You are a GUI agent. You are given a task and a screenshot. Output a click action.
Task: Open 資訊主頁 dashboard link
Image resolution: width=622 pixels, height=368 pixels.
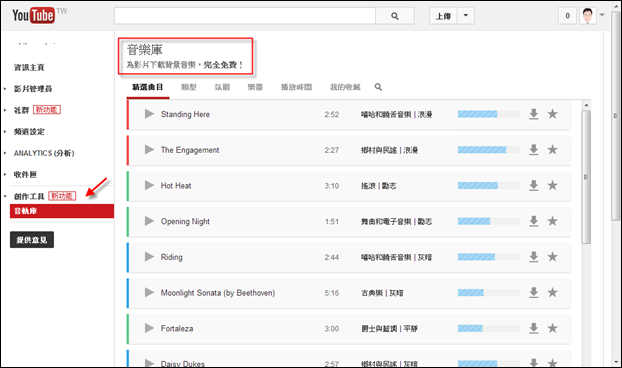click(29, 67)
